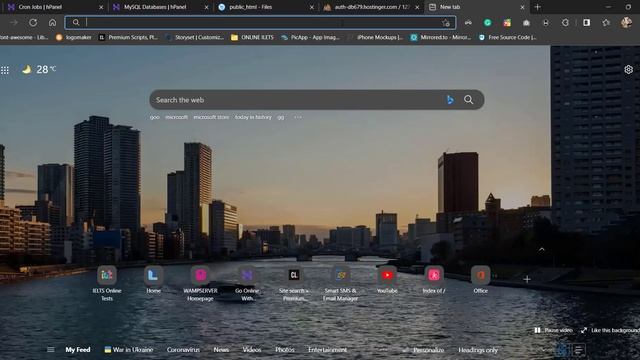
Task: Open page settings gear icon
Action: tap(628, 69)
